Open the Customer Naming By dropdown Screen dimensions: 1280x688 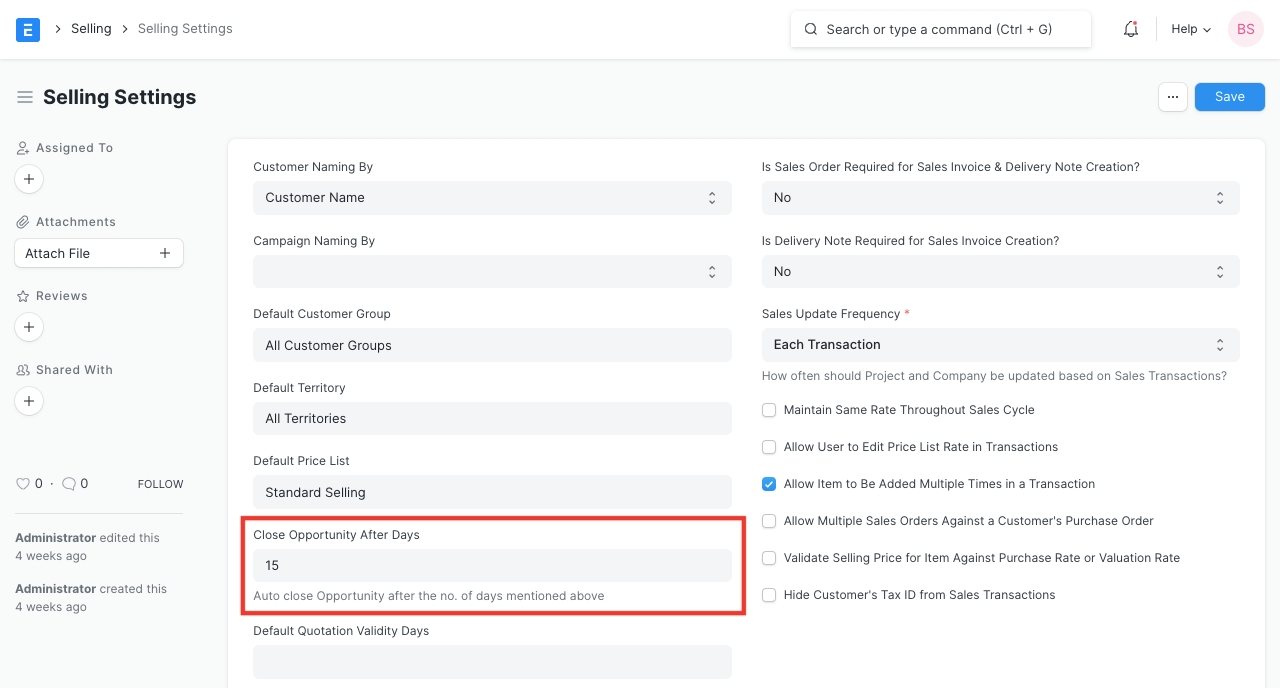[492, 198]
